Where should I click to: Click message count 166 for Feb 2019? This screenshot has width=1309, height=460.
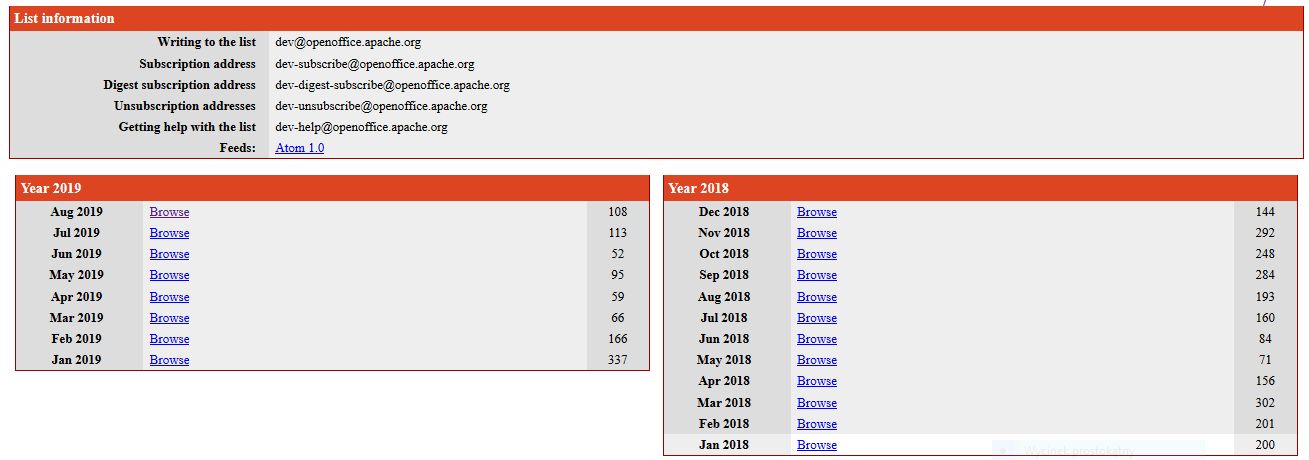click(x=617, y=339)
